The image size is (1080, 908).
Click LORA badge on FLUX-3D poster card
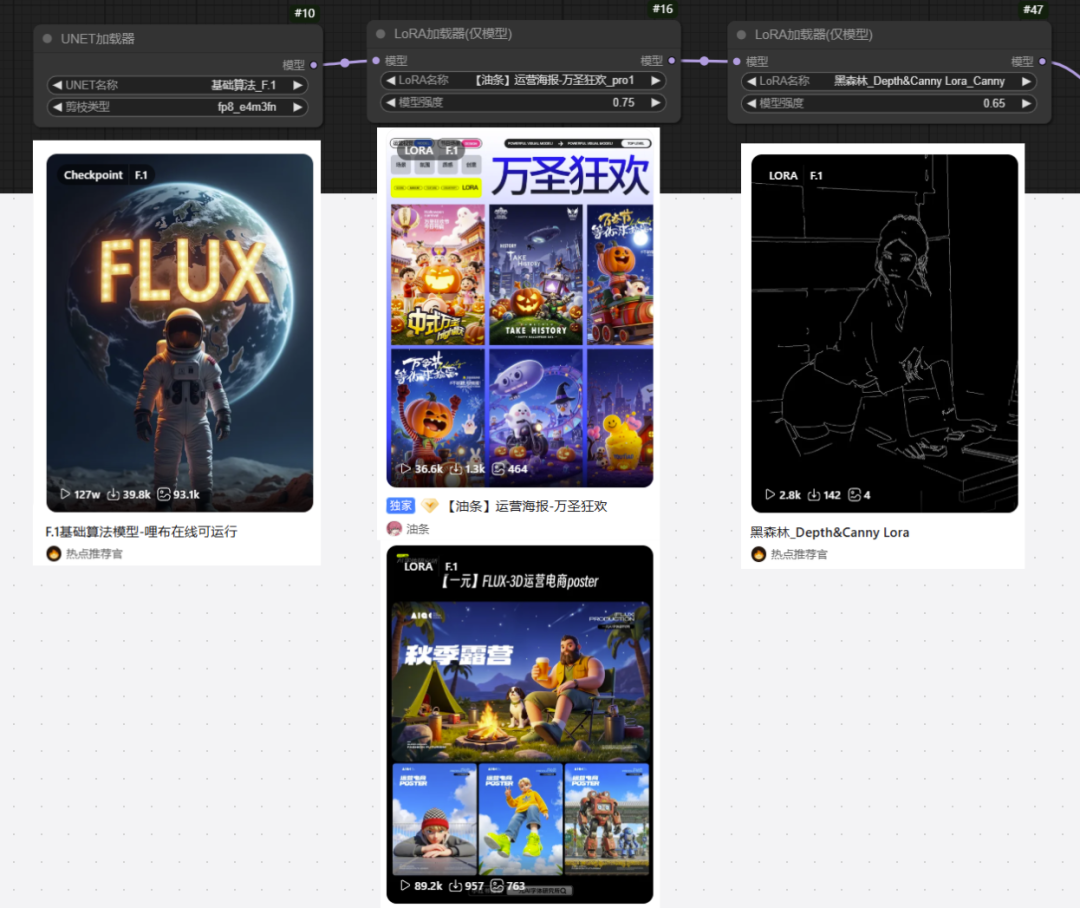(418, 566)
